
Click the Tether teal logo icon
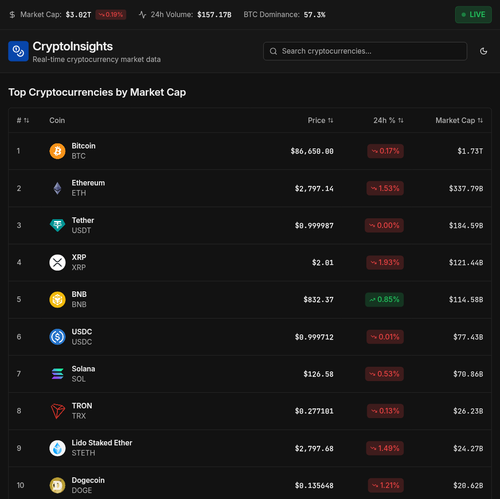(57, 225)
